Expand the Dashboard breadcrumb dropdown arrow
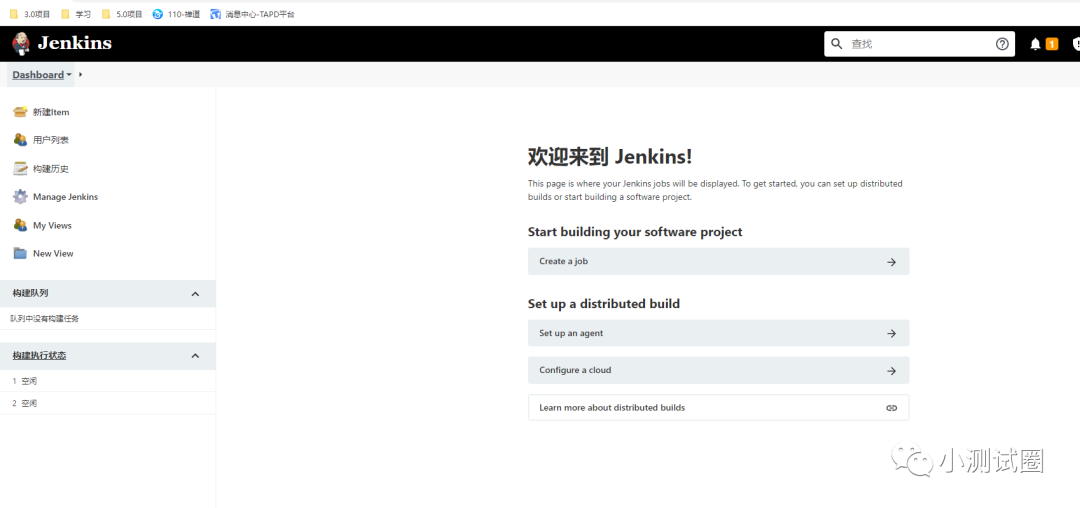 69,75
